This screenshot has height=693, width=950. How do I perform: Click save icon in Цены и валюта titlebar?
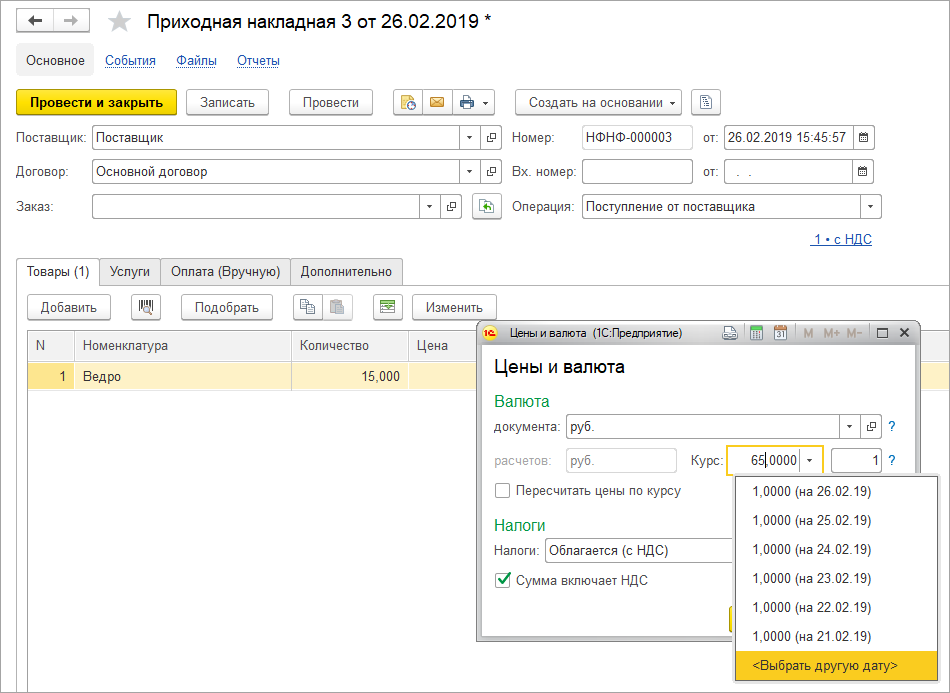(x=730, y=333)
